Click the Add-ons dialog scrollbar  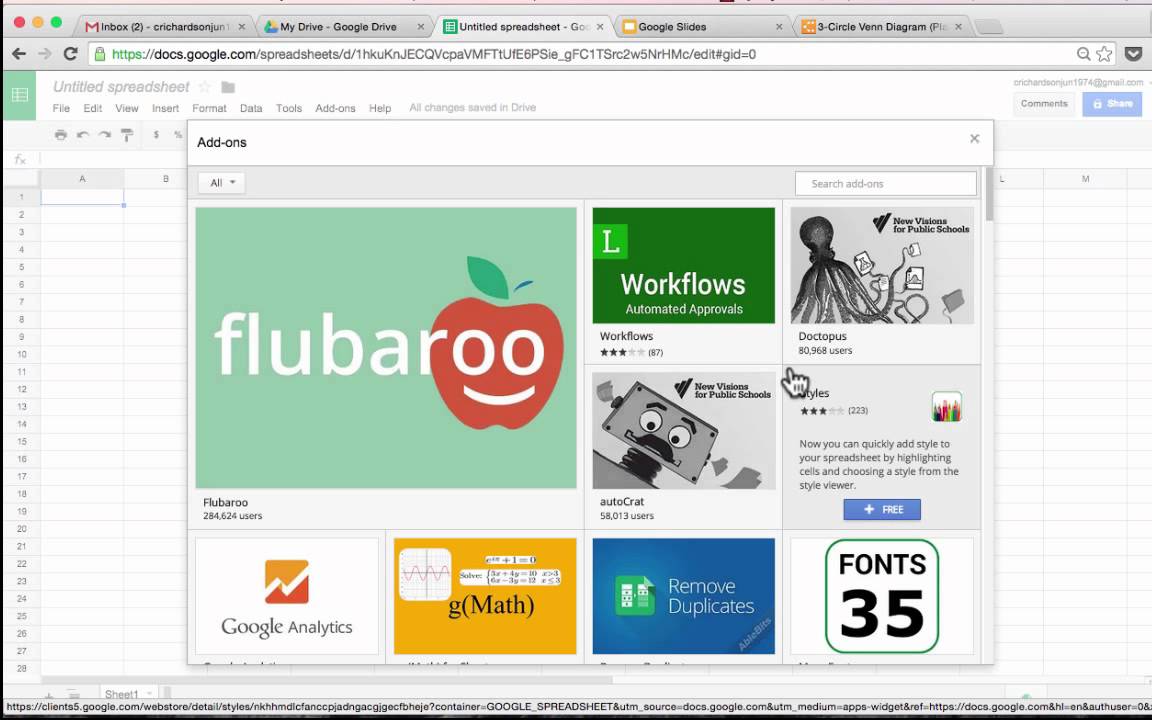pyautogui.click(x=990, y=194)
